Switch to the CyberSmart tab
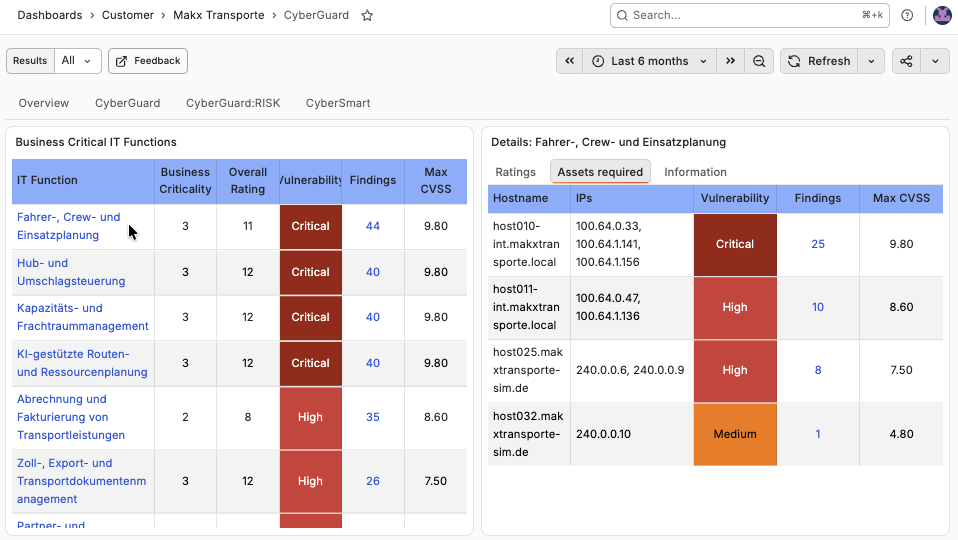This screenshot has width=958, height=540. coord(338,103)
